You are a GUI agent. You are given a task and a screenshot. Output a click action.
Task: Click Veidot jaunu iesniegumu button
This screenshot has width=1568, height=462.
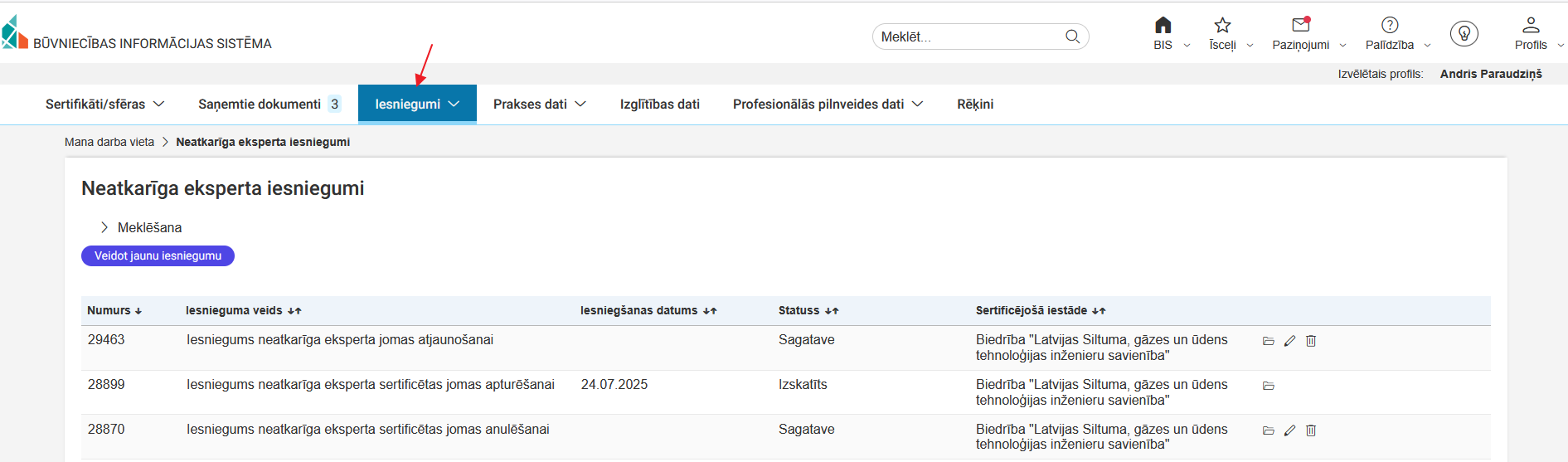[158, 256]
